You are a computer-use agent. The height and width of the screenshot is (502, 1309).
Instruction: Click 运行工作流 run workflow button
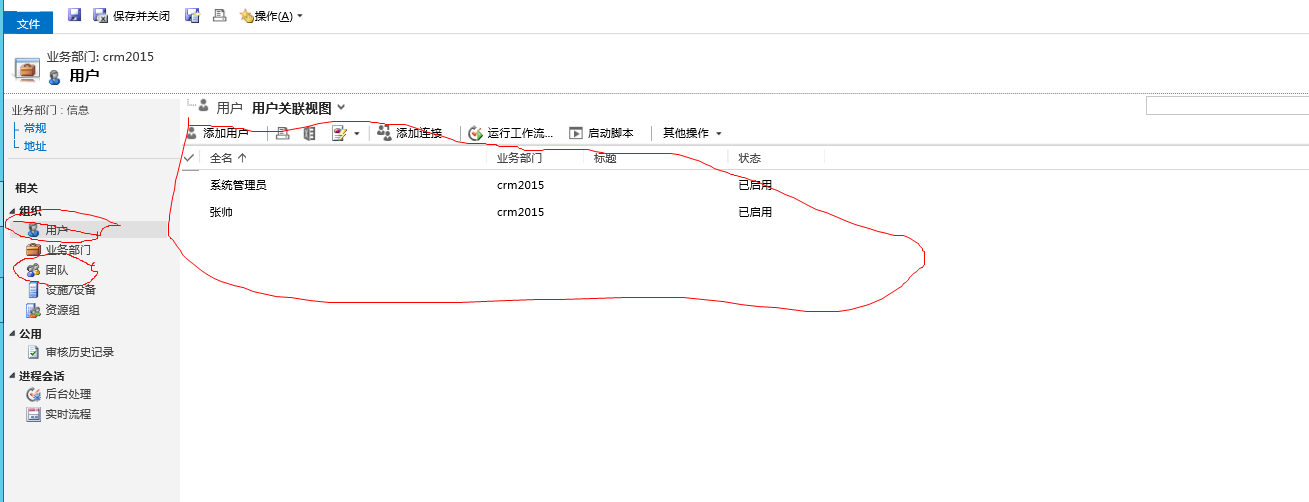tap(511, 133)
